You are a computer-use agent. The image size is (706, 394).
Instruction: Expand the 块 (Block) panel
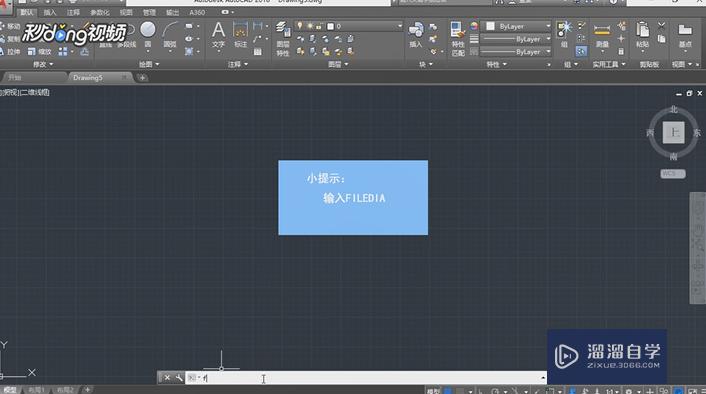coord(426,64)
